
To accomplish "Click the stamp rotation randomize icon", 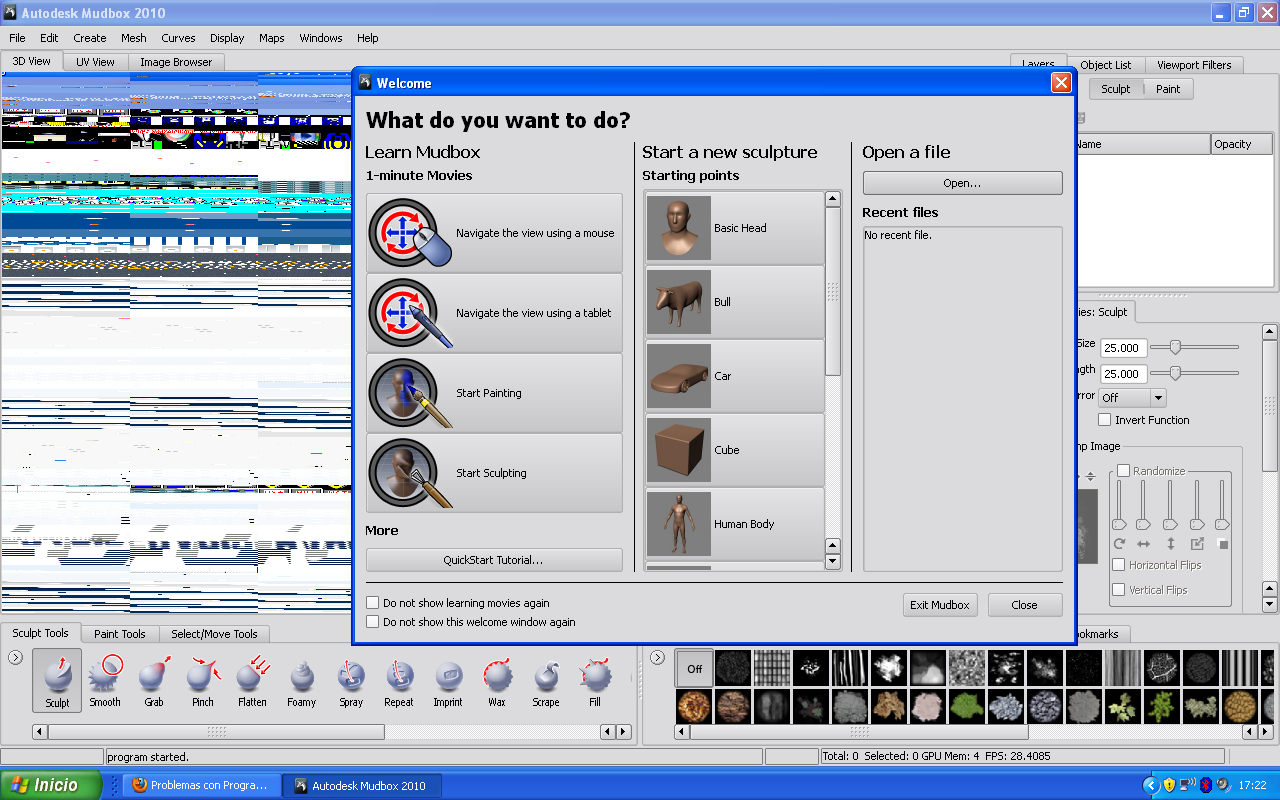I will pyautogui.click(x=1119, y=544).
